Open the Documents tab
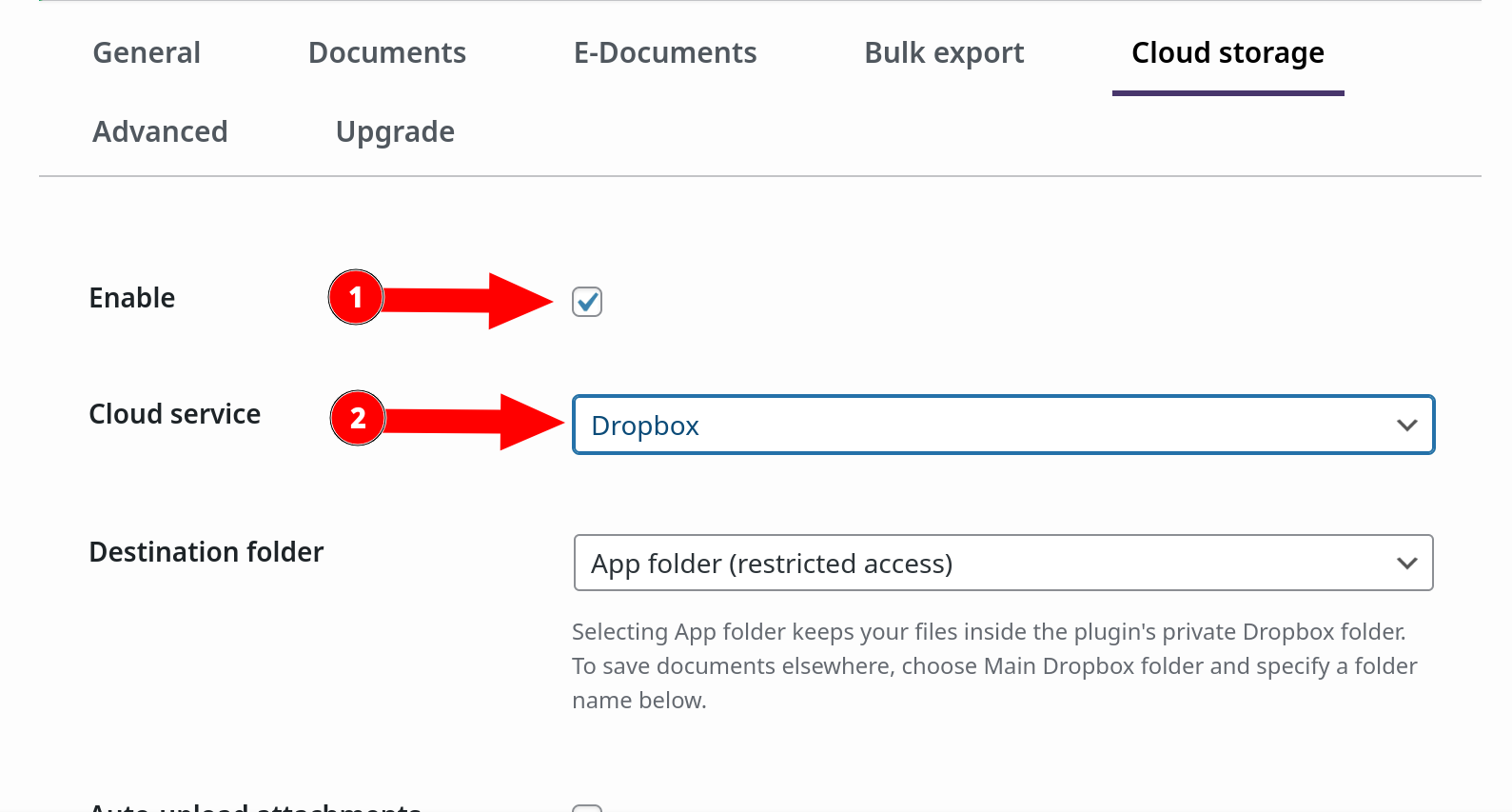Viewport: 1512px width, 812px height. point(386,52)
